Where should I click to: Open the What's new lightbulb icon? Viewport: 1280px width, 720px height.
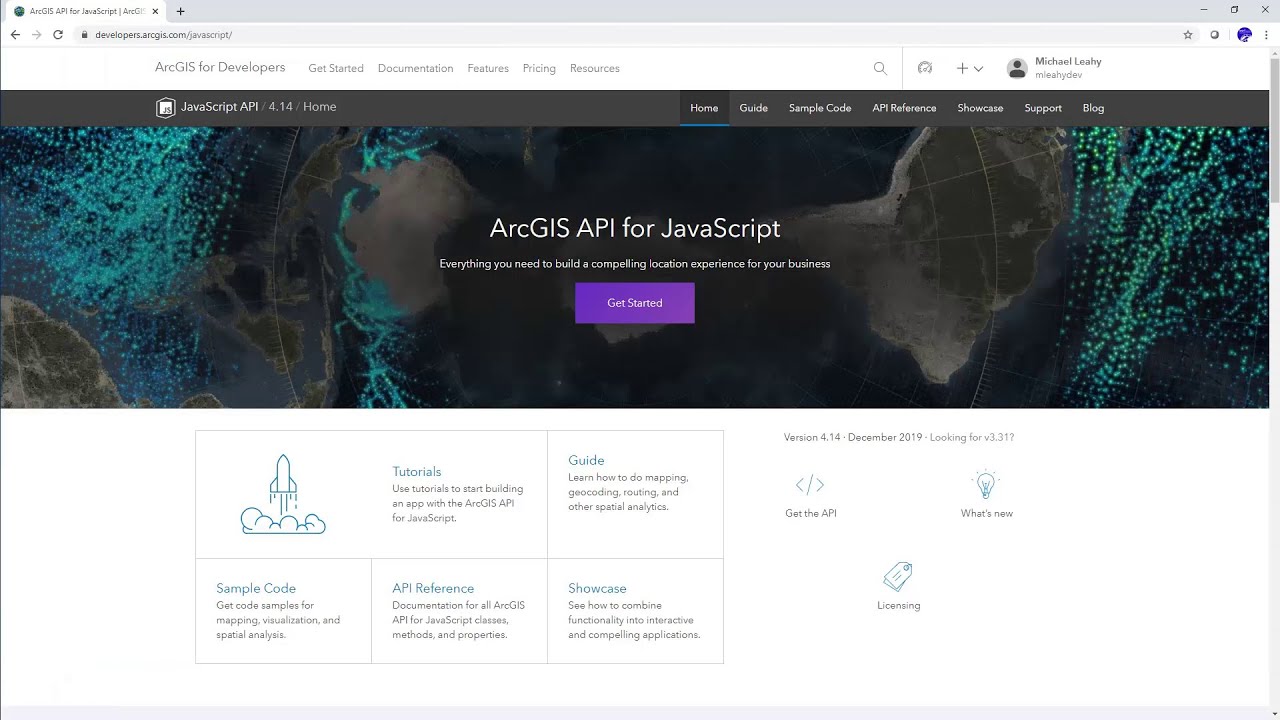tap(986, 485)
